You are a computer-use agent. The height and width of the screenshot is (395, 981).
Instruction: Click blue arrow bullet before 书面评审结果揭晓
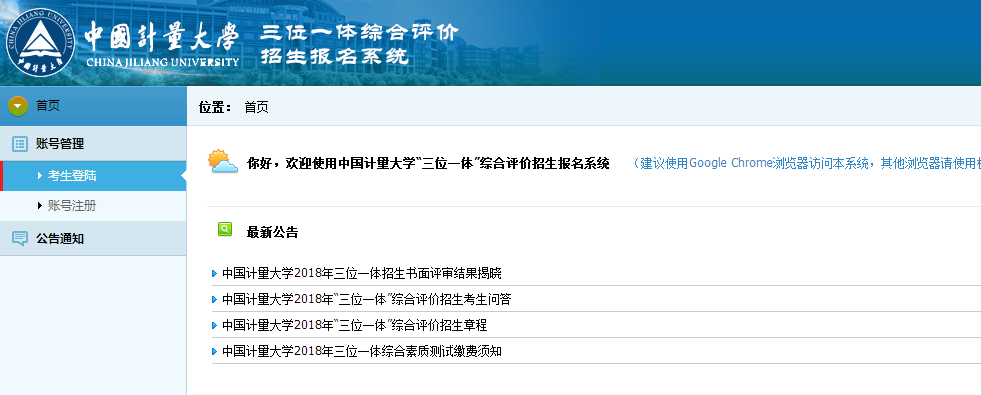215,274
